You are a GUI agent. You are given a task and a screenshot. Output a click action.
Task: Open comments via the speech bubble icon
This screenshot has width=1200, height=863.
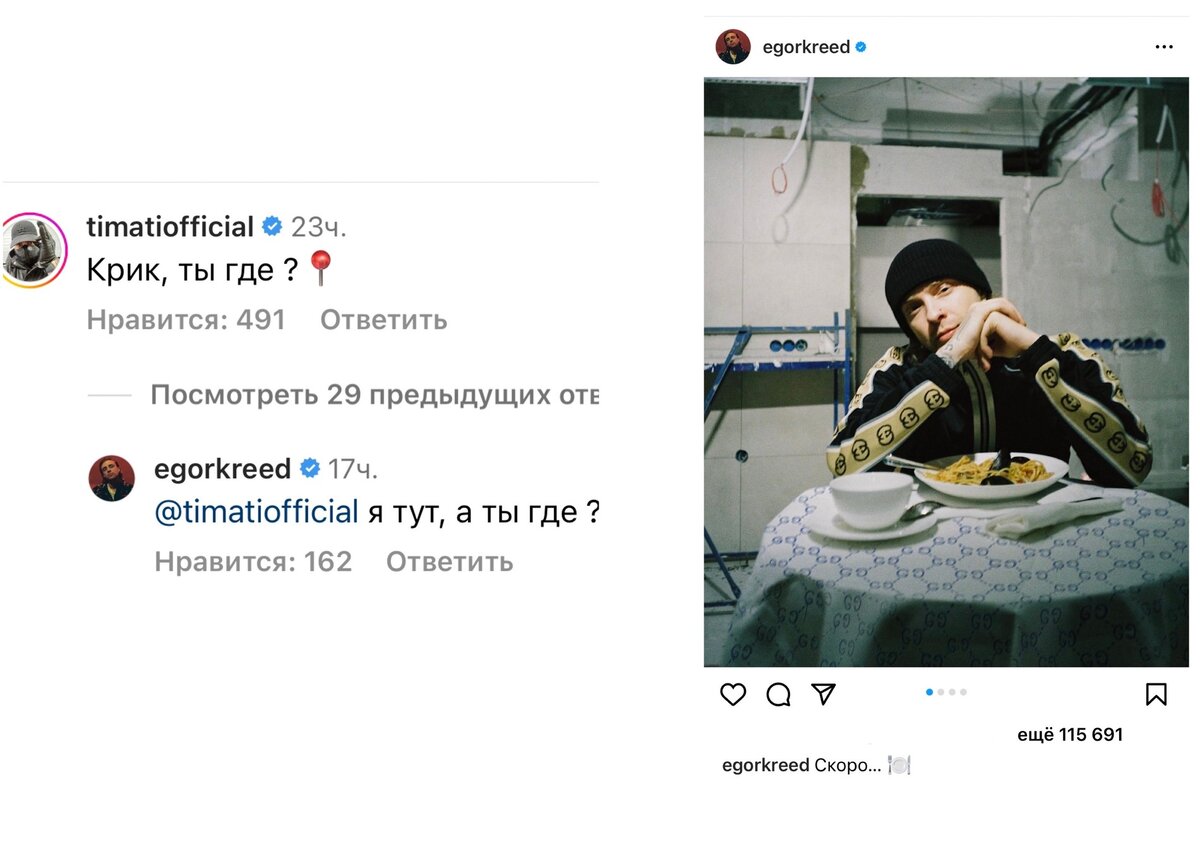[x=779, y=694]
